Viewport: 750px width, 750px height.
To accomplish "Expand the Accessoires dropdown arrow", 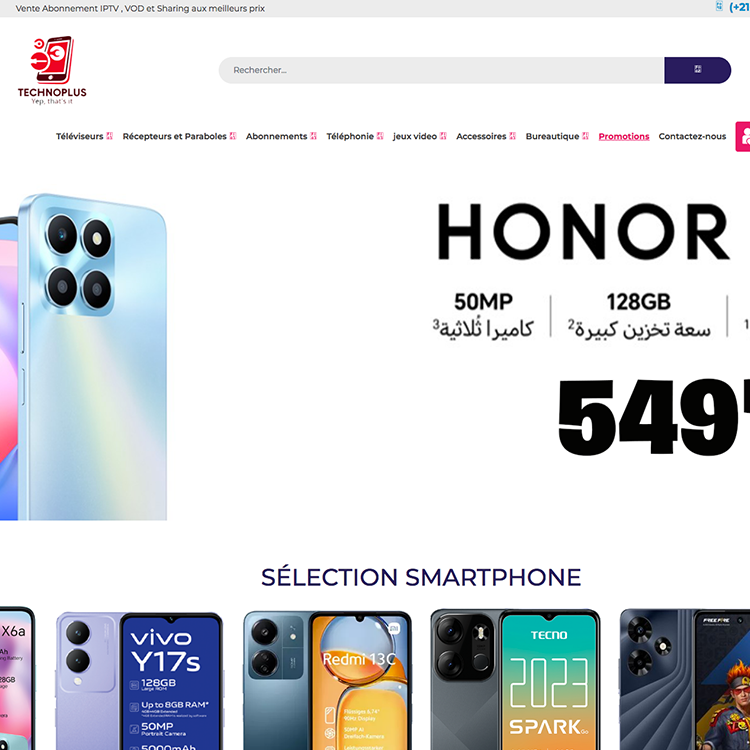I will (x=512, y=136).
